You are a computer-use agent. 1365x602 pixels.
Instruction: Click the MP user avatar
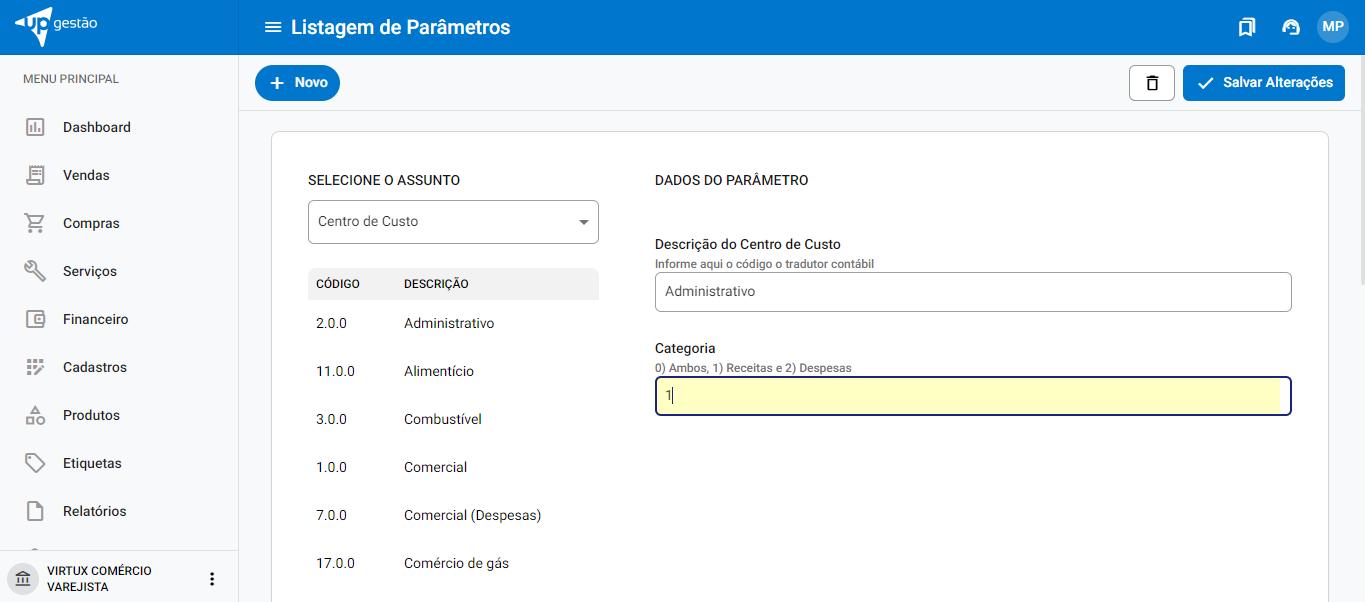[1332, 27]
